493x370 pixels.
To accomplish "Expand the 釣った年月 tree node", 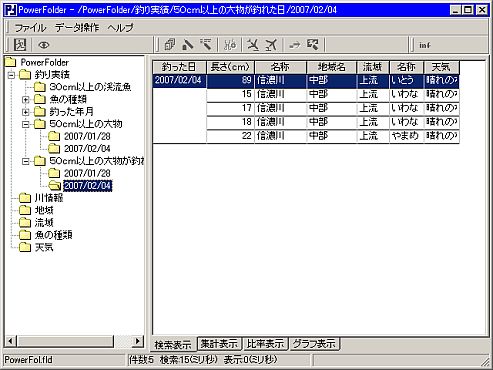I will (x=26, y=112).
